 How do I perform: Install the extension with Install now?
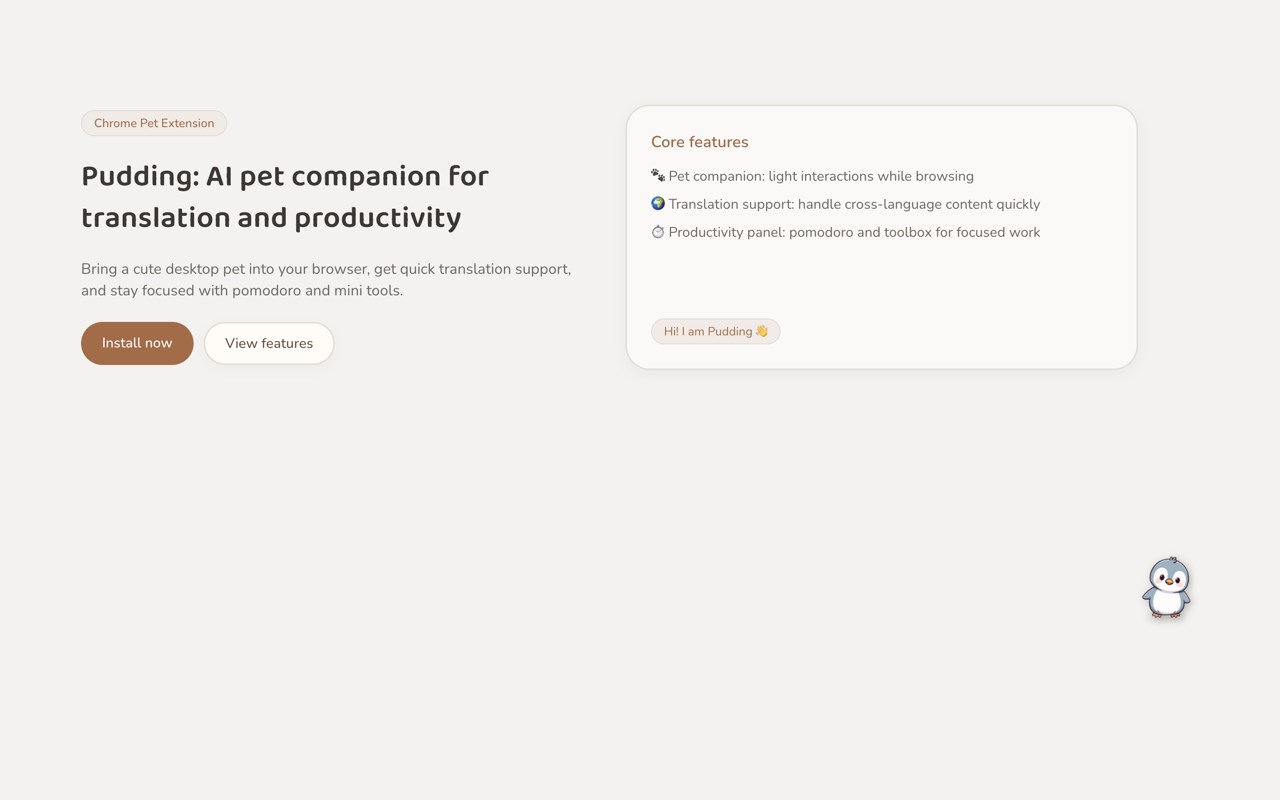click(x=137, y=343)
